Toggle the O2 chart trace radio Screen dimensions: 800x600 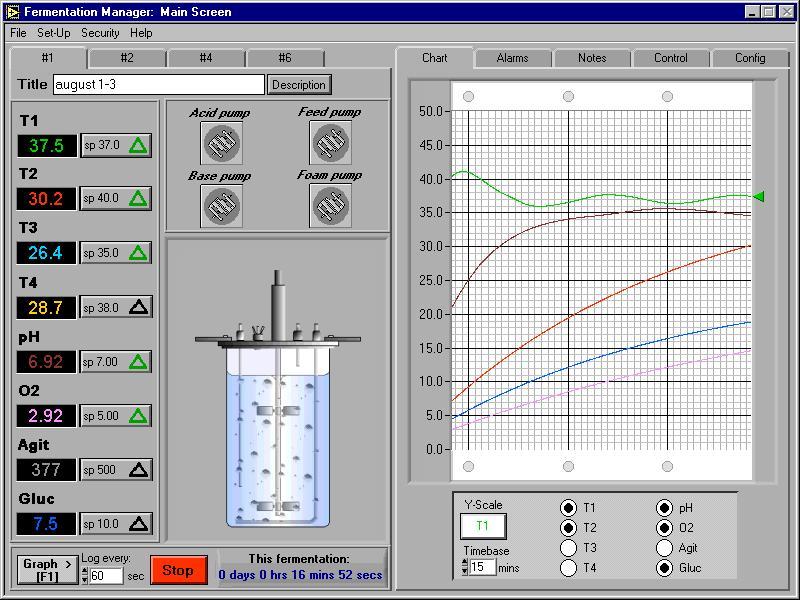(x=664, y=528)
